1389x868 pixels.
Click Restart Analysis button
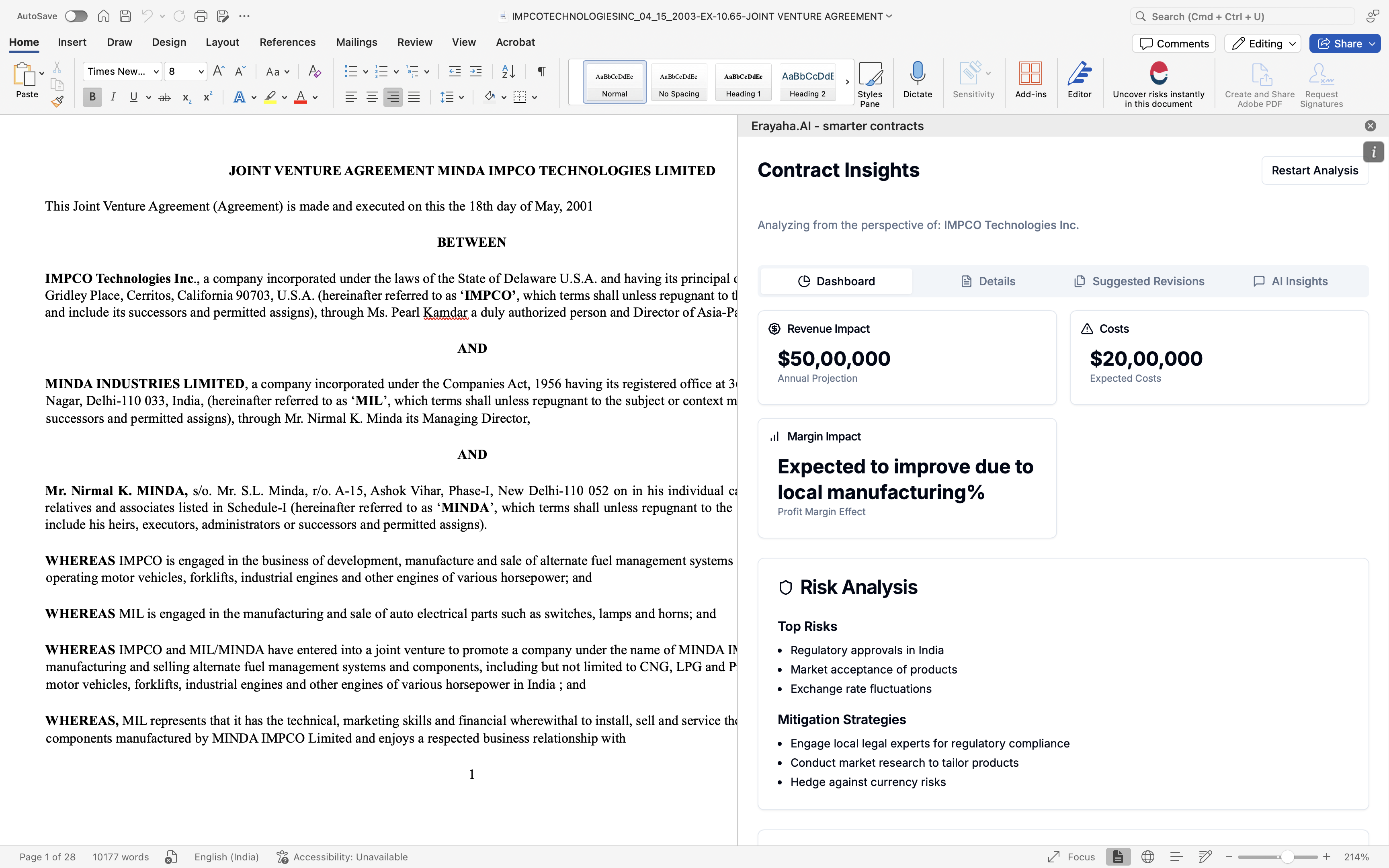(x=1314, y=169)
